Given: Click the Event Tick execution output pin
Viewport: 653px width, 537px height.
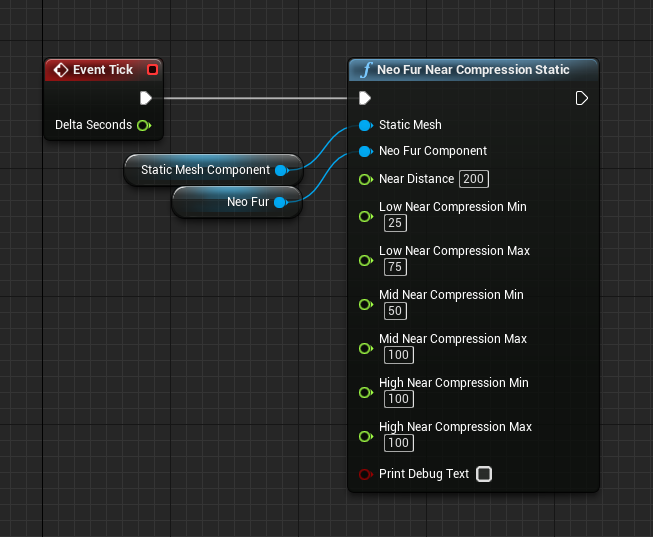Looking at the screenshot, I should [145, 98].
